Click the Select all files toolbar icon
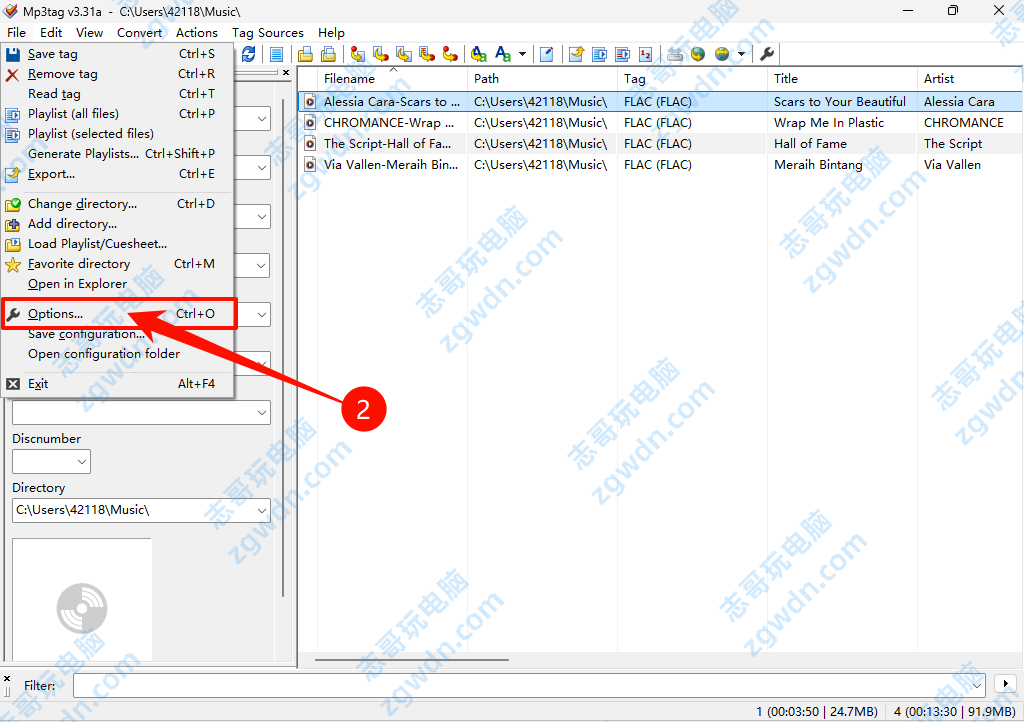This screenshot has width=1024, height=722. click(x=276, y=54)
